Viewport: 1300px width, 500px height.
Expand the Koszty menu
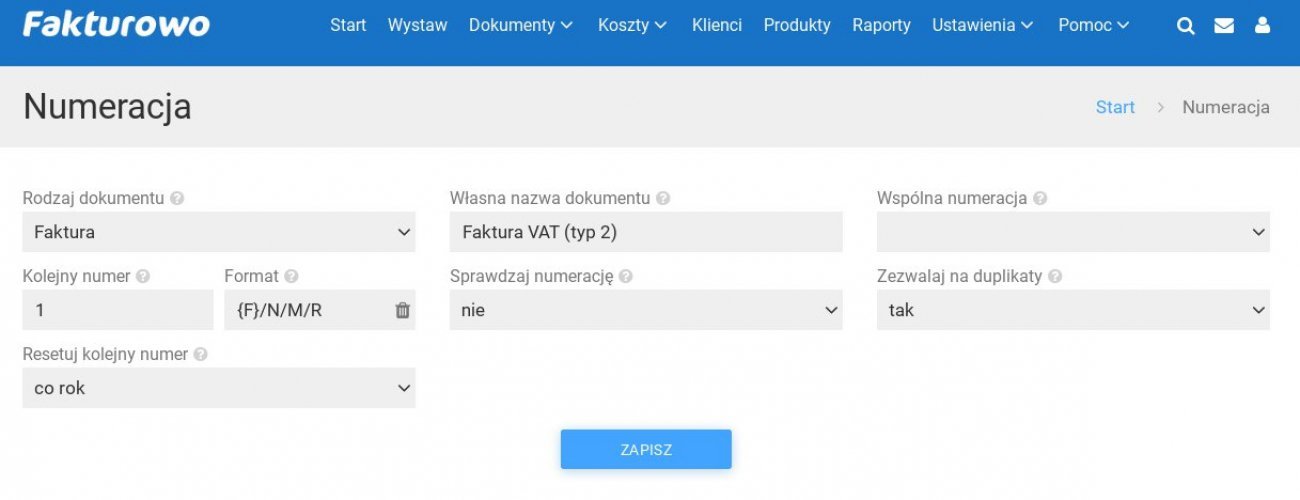(632, 25)
